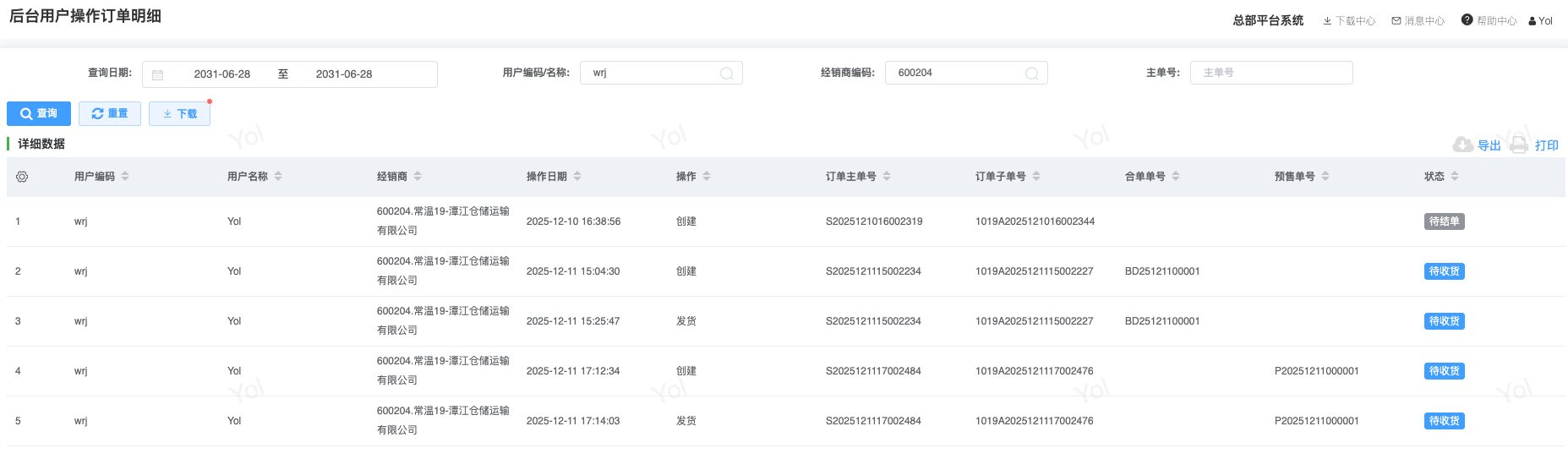Click the 主单号 input field
Viewport: 1568px width, 459px height.
(1271, 74)
